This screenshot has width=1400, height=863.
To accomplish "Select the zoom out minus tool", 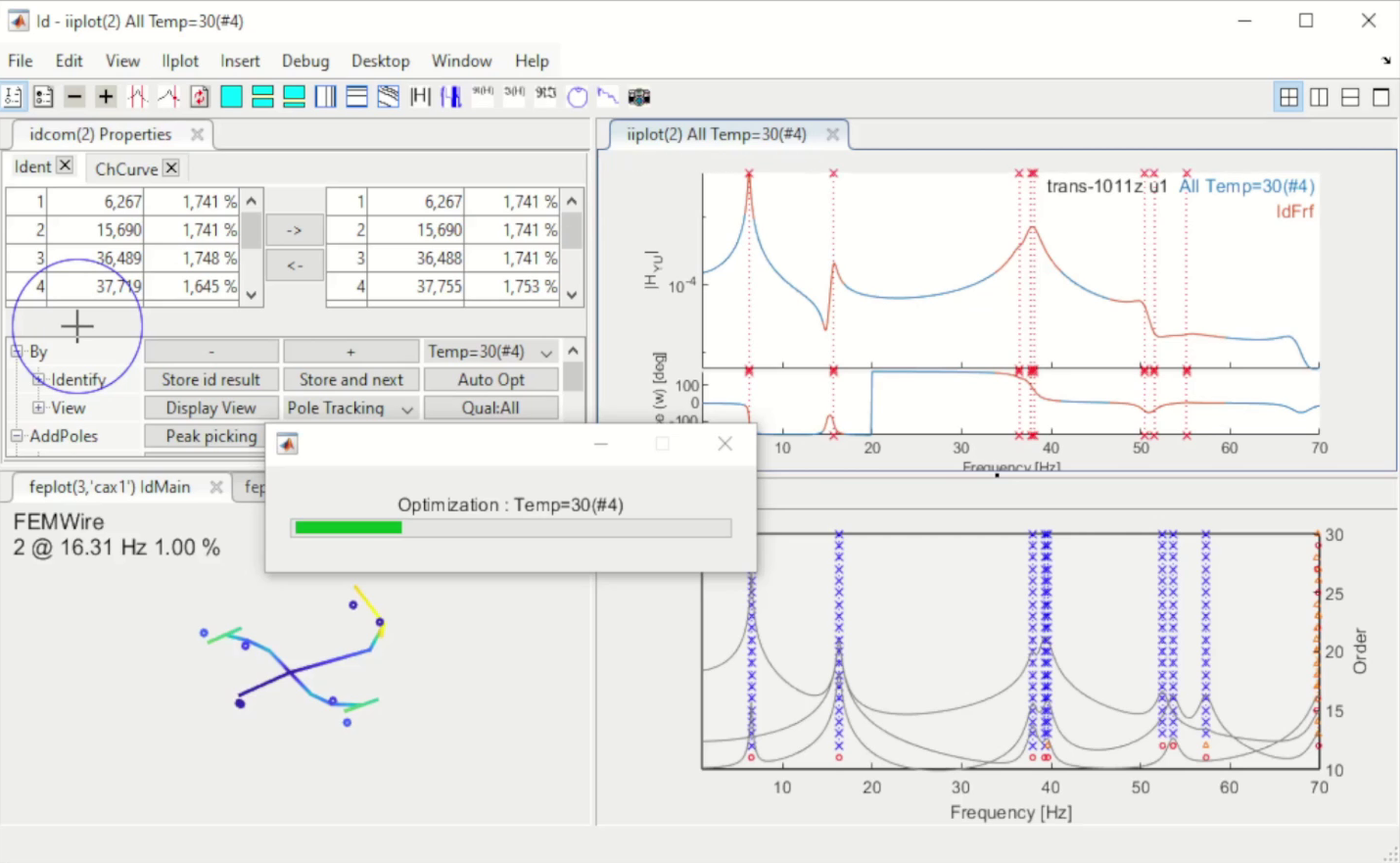I will tap(74, 96).
